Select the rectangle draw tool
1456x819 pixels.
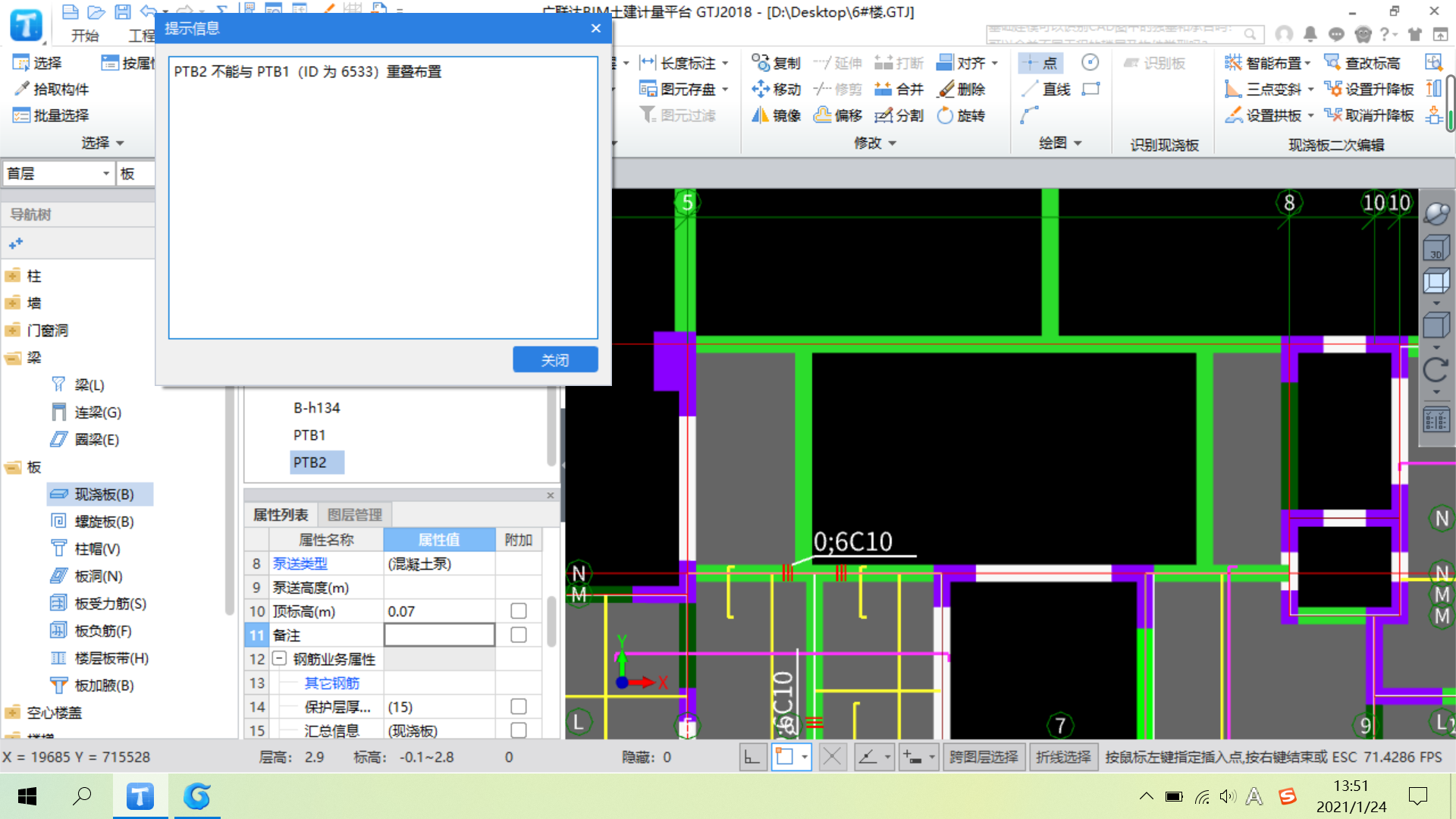click(1090, 89)
